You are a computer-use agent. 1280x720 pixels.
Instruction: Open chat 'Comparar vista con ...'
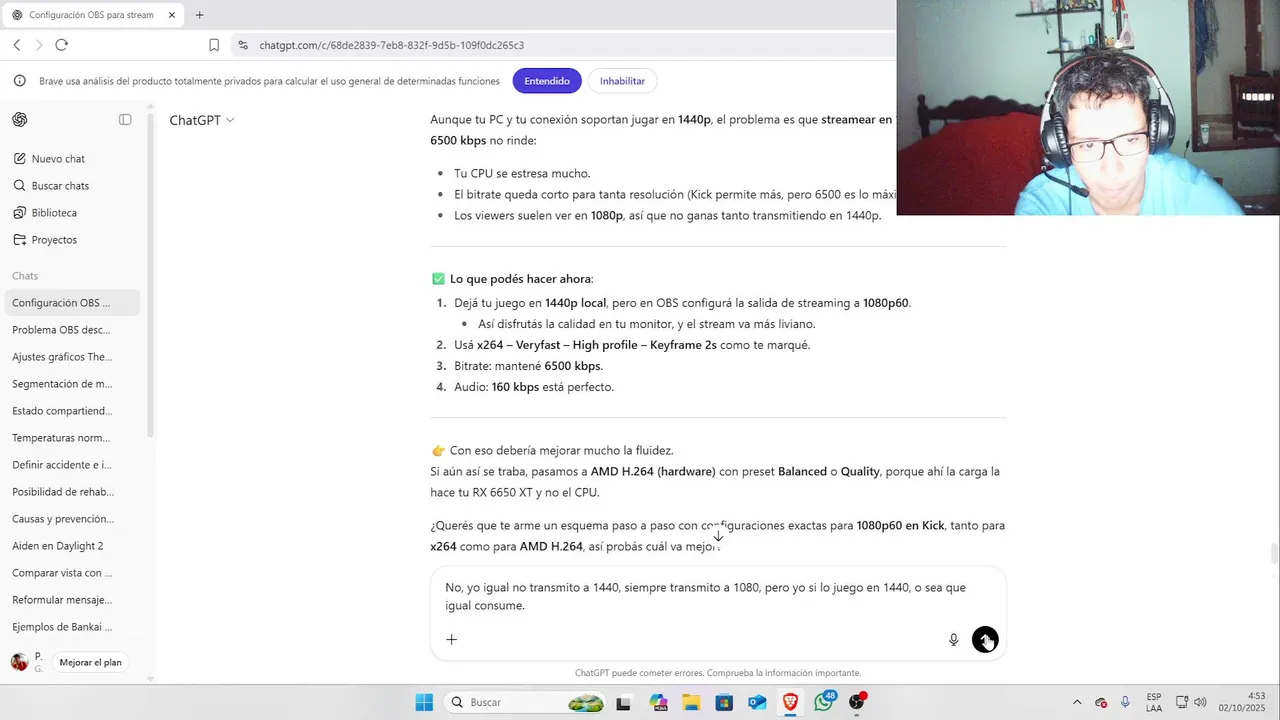pyautogui.click(x=73, y=573)
